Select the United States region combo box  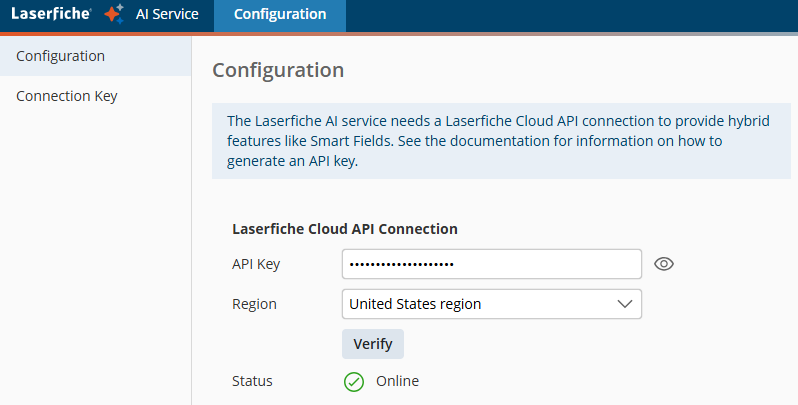(x=480, y=304)
